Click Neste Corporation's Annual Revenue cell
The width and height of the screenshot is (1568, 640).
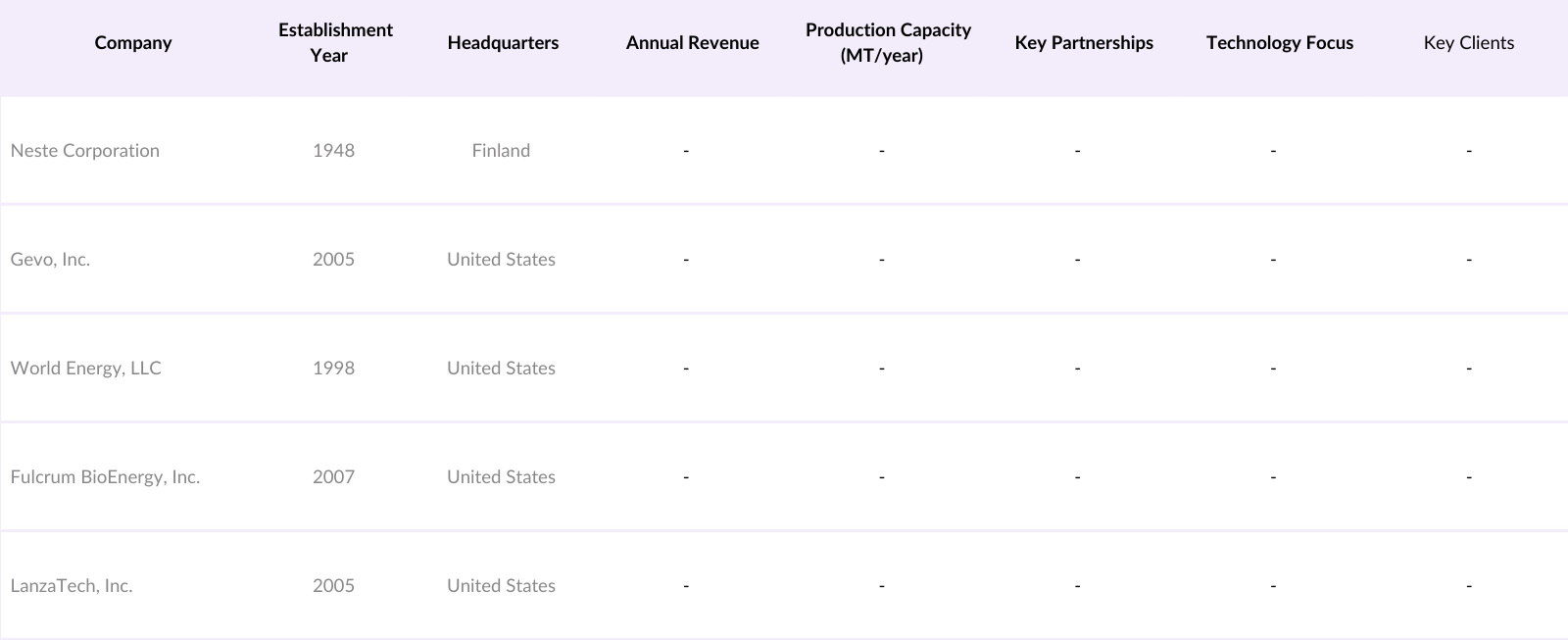tap(686, 151)
